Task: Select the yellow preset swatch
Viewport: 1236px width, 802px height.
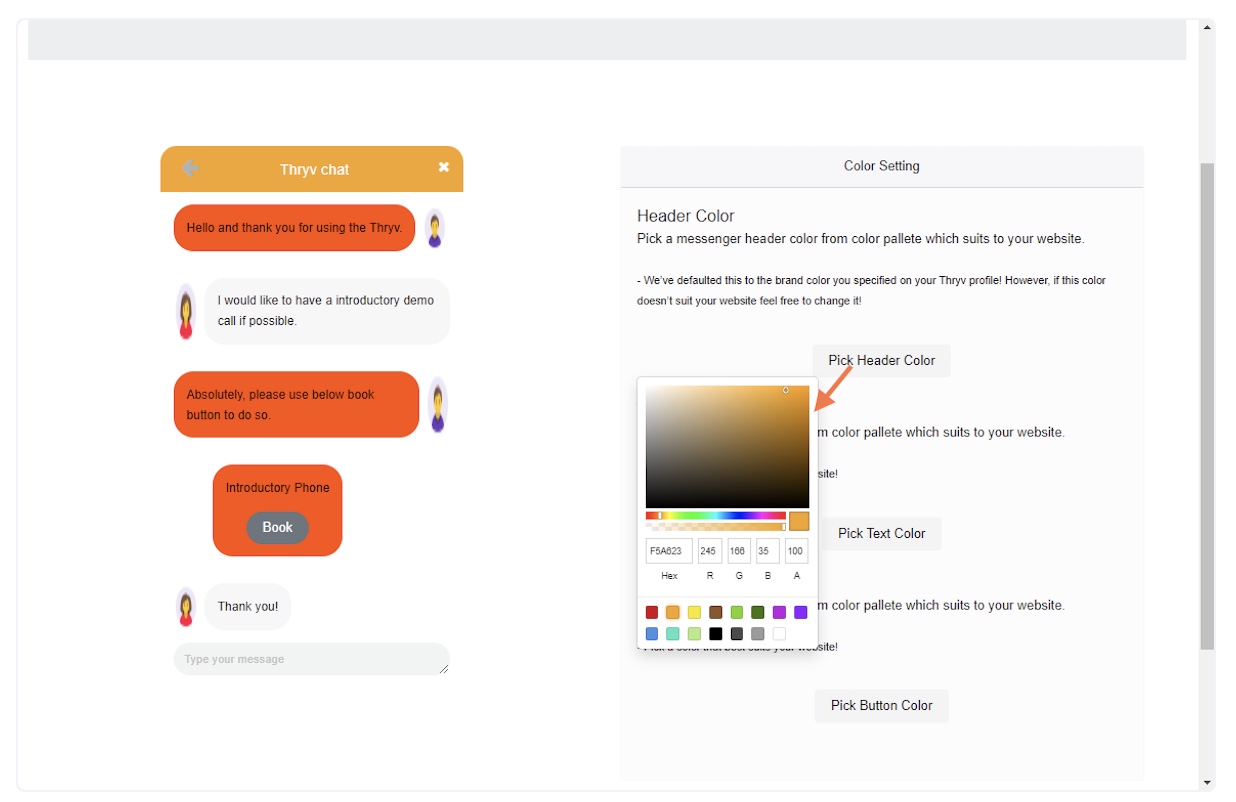Action: tap(694, 612)
